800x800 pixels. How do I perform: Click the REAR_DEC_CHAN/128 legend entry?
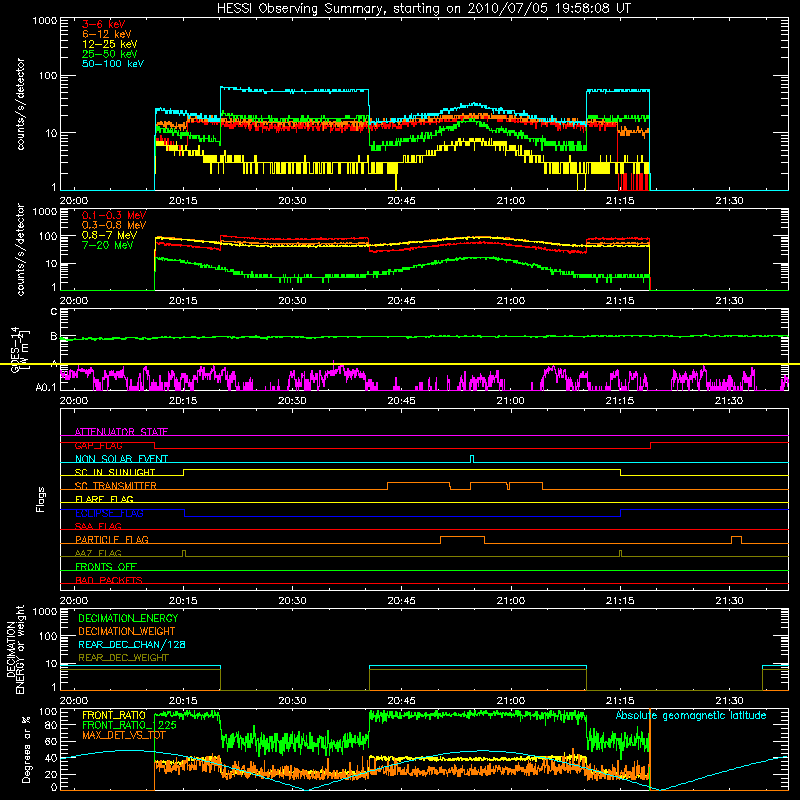coord(132,644)
